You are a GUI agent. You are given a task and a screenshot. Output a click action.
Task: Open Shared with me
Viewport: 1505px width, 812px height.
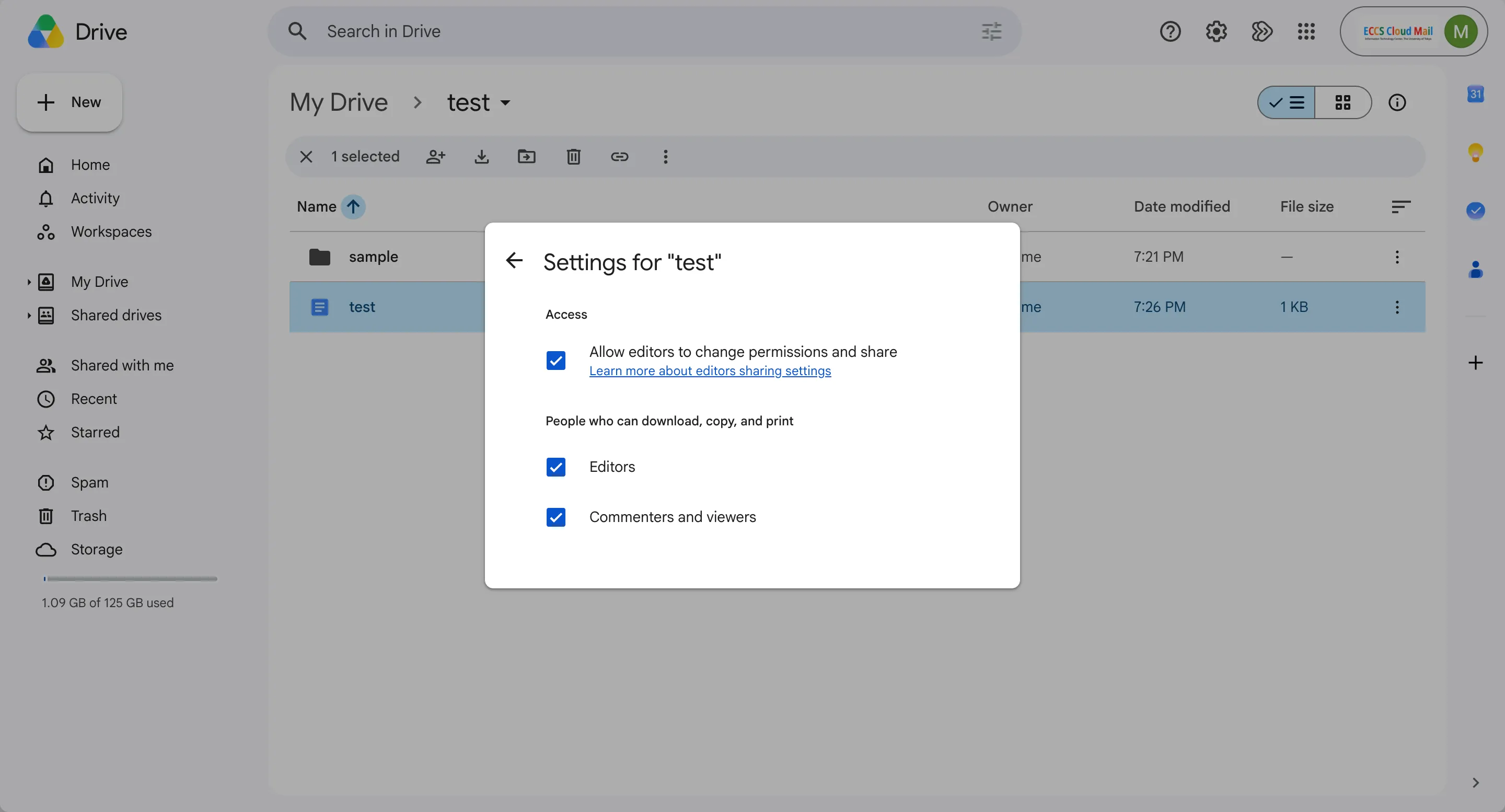(x=122, y=365)
